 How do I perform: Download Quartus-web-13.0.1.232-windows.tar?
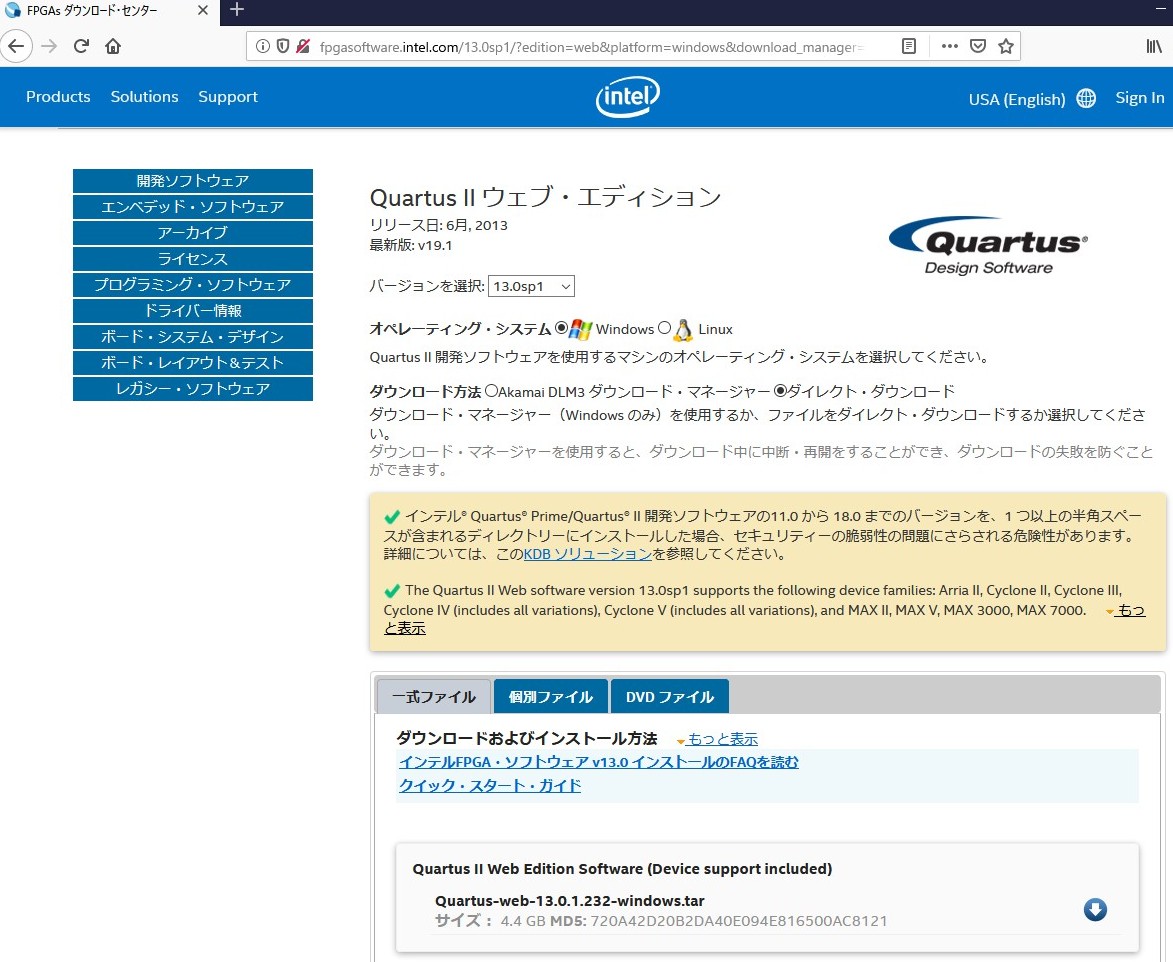click(1095, 910)
